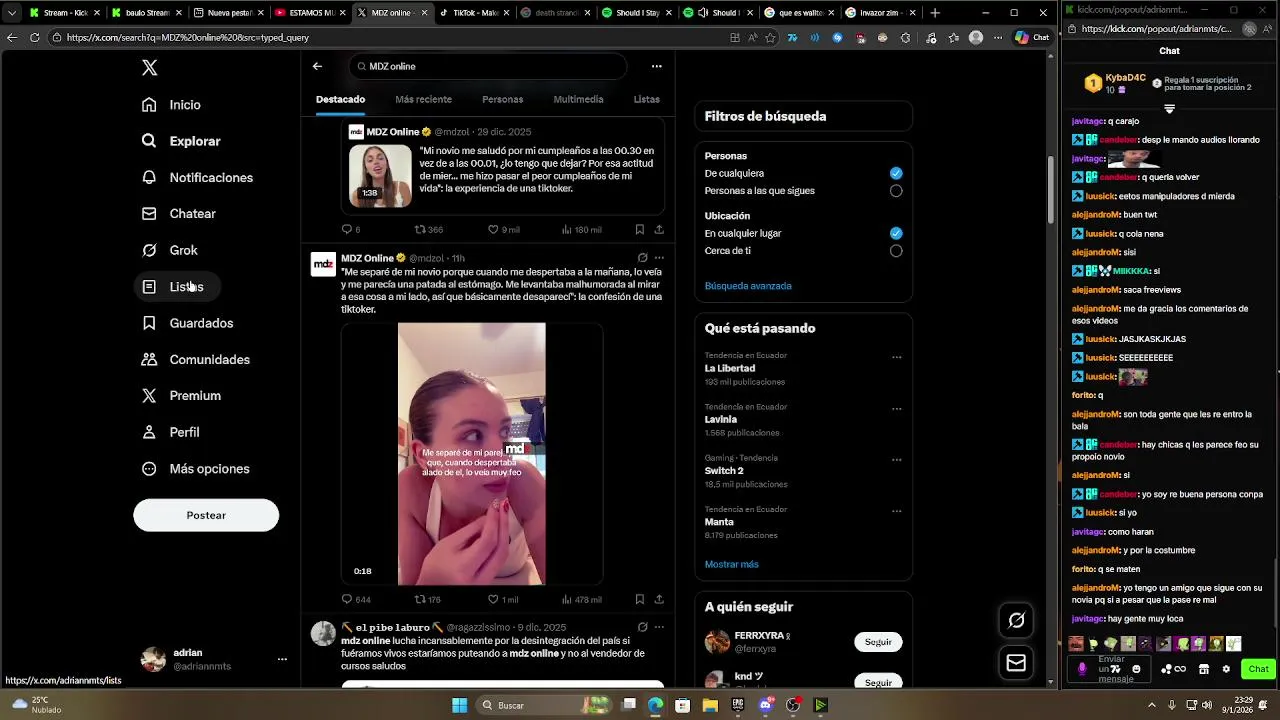Open the floating Grok button
This screenshot has width=1280, height=720.
click(x=1016, y=621)
